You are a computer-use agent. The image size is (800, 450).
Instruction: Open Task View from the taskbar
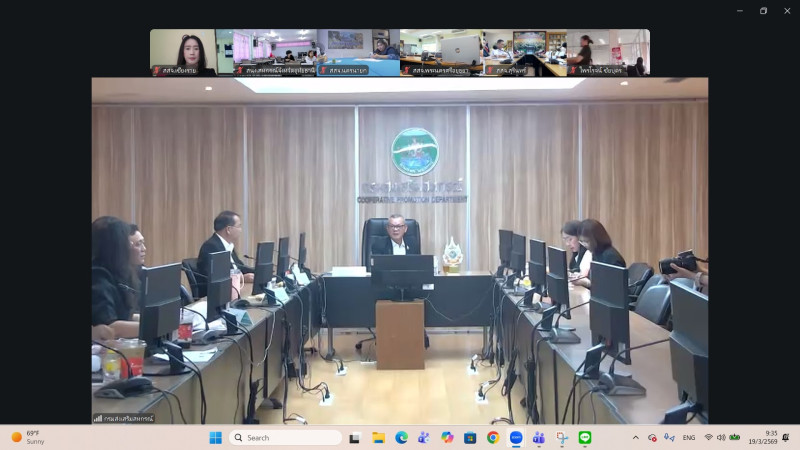tap(354, 438)
